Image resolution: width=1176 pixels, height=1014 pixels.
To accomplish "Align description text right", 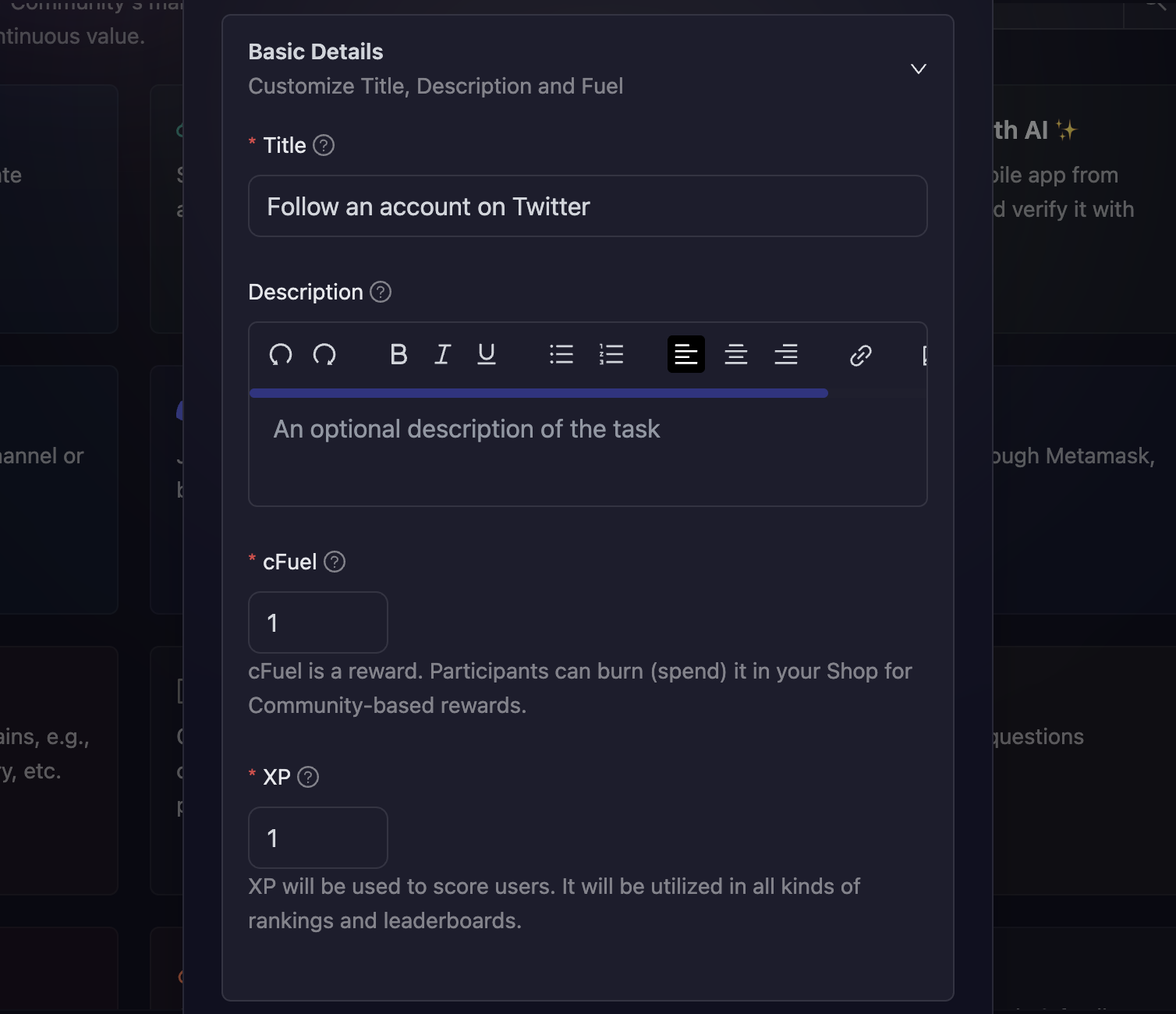I will click(x=786, y=355).
